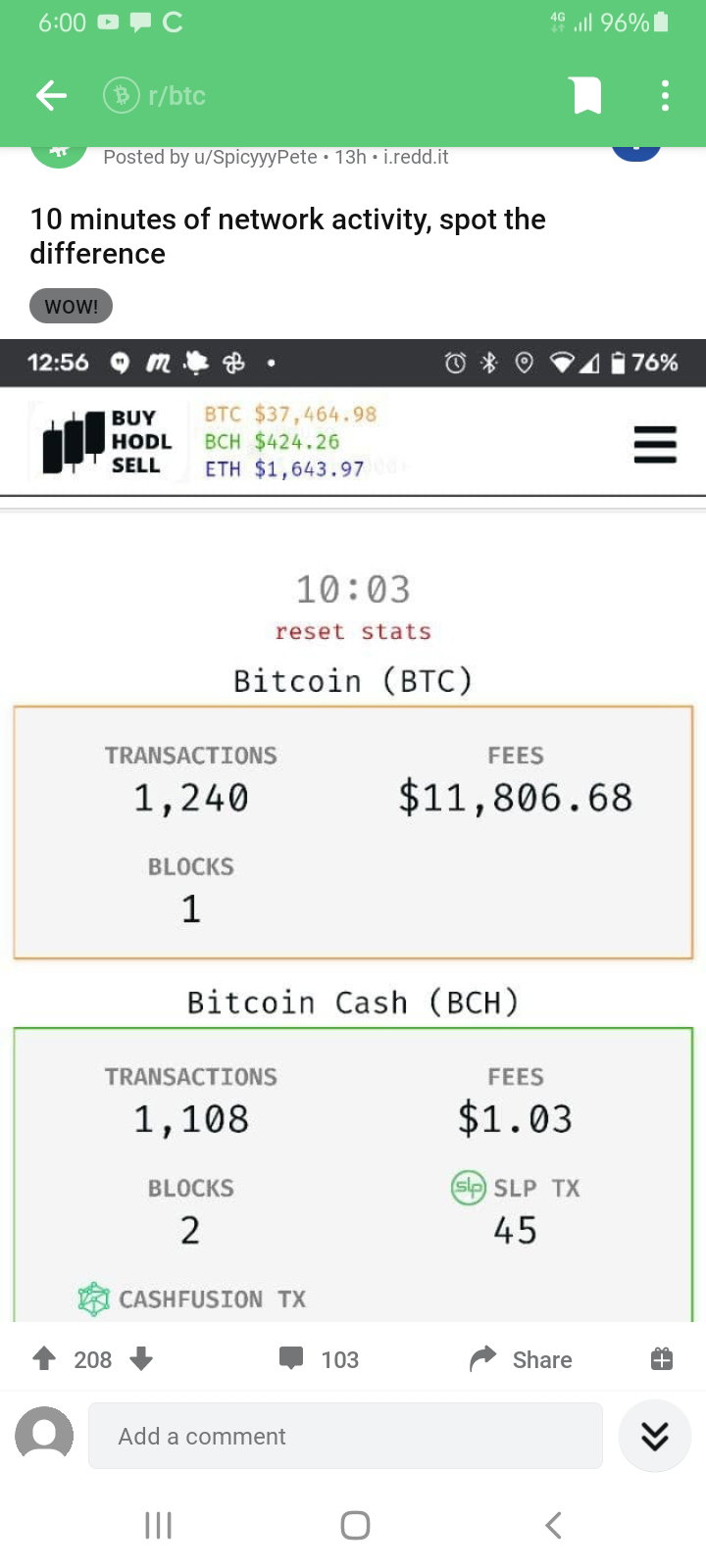Toggle the bookmark save icon
Viewport: 706px width, 1568px height.
coord(586,95)
